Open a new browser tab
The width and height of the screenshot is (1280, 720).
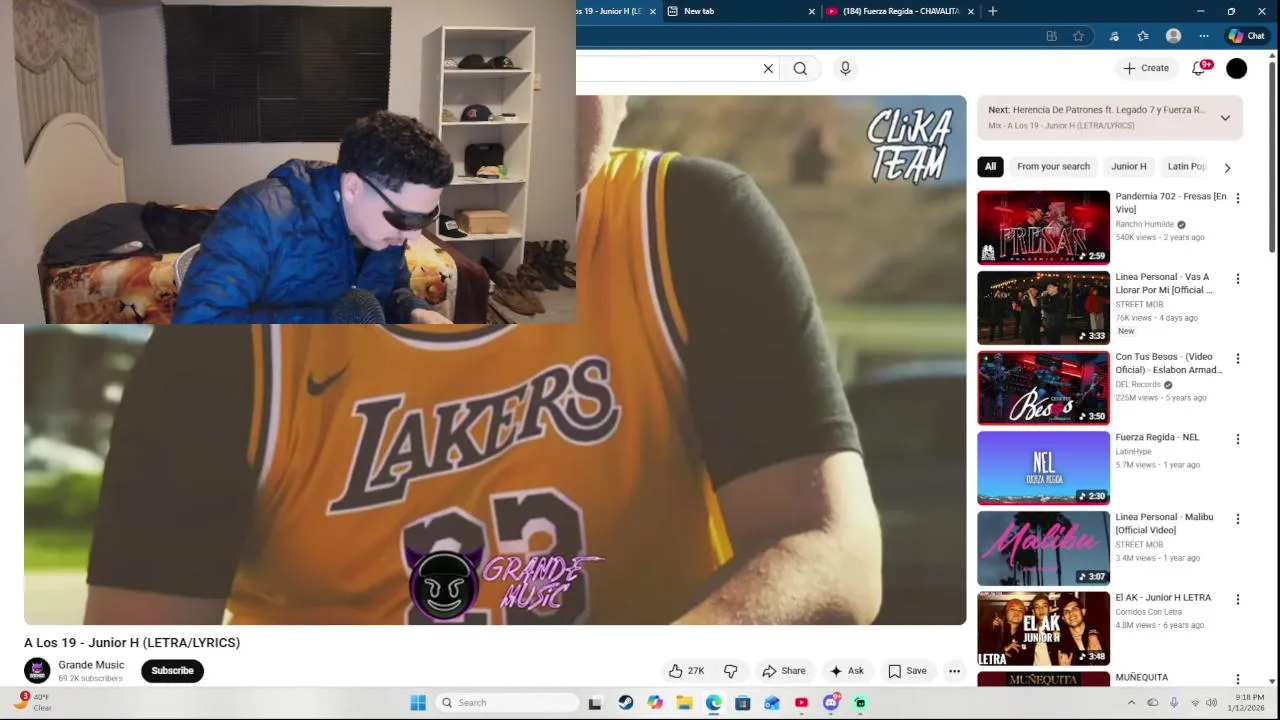992,11
